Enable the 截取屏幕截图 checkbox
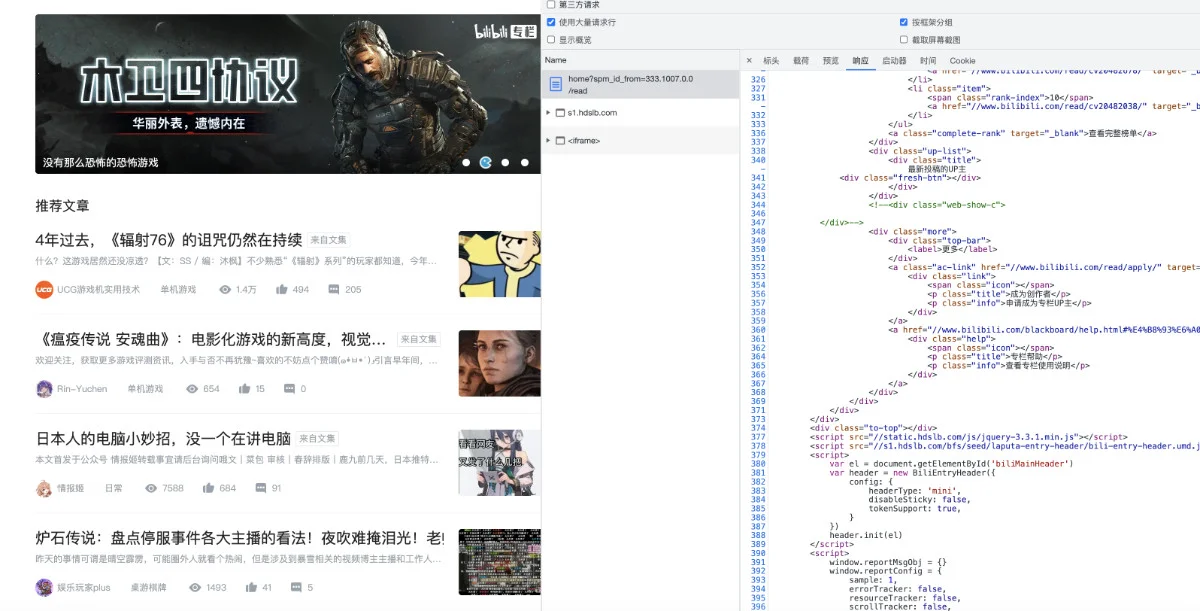This screenshot has width=1200, height=611. pyautogui.click(x=904, y=40)
